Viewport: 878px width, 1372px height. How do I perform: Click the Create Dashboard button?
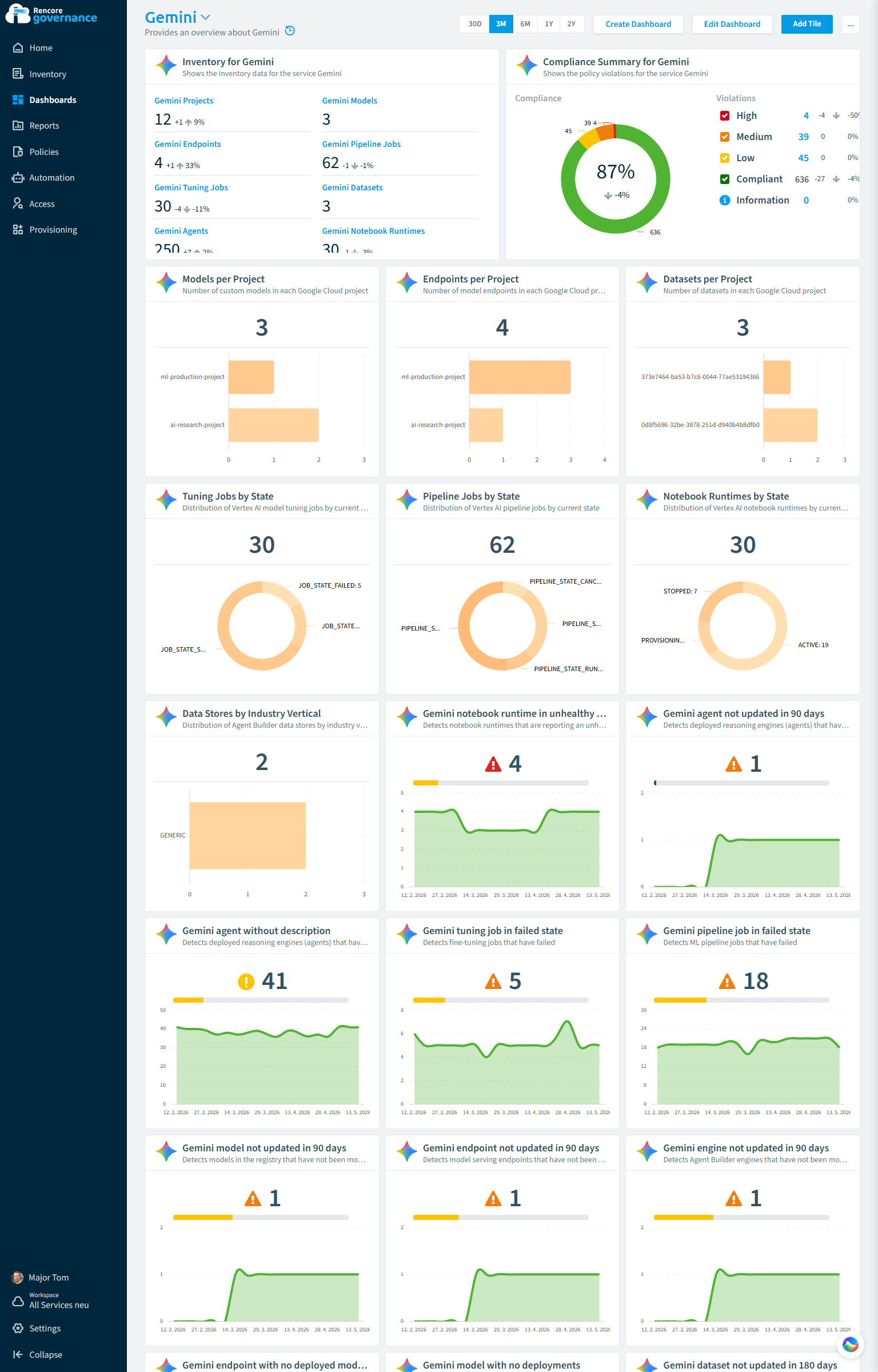pos(638,24)
